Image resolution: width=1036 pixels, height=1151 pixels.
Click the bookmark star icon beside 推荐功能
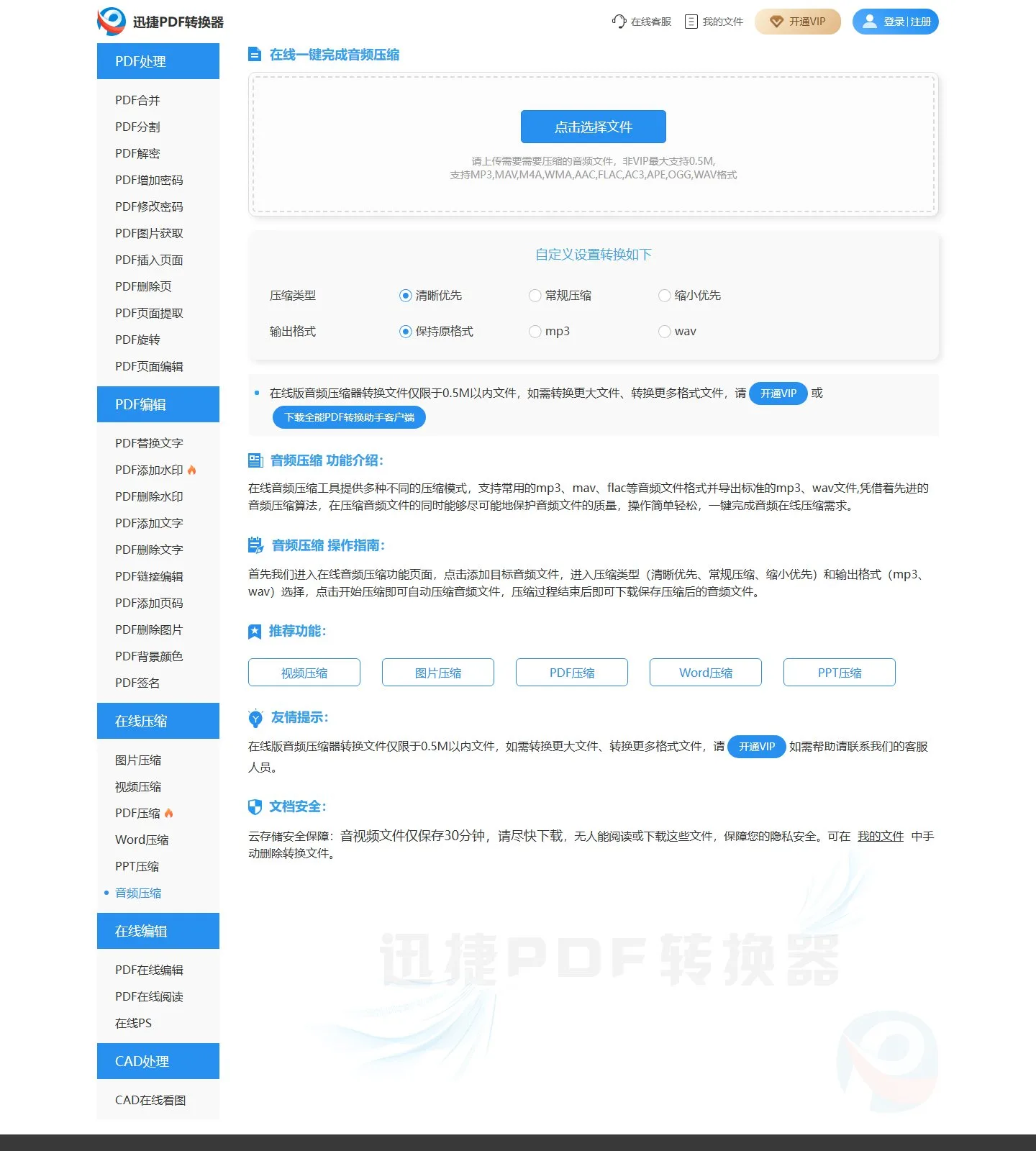click(x=255, y=632)
